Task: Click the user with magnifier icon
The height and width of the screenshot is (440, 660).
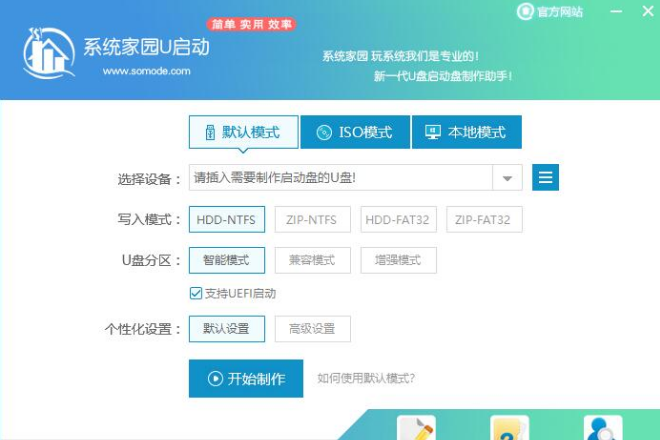Action: click(603, 428)
